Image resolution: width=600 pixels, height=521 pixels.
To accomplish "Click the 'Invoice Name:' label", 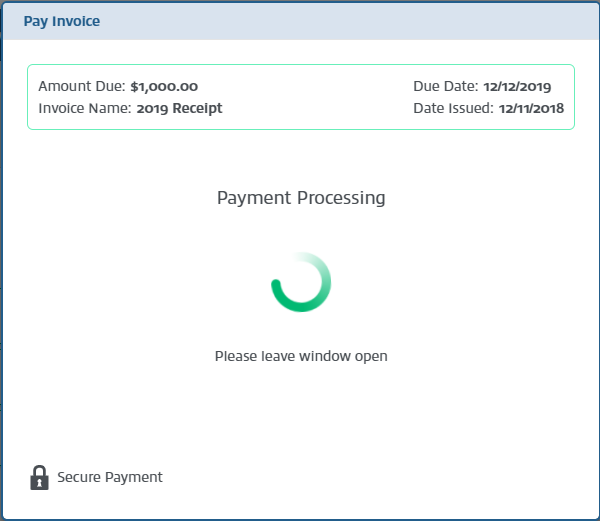I will [85, 108].
